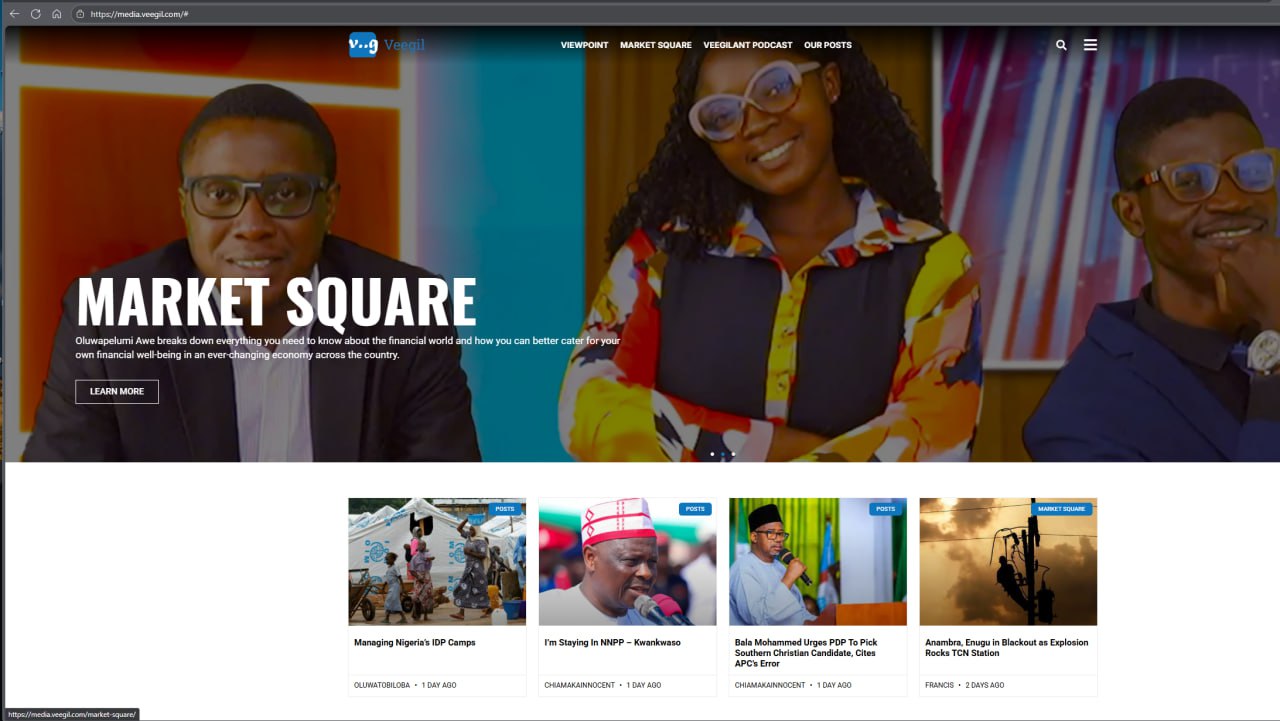The height and width of the screenshot is (721, 1280).
Task: Select the middle carousel slide dot
Action: 723,454
